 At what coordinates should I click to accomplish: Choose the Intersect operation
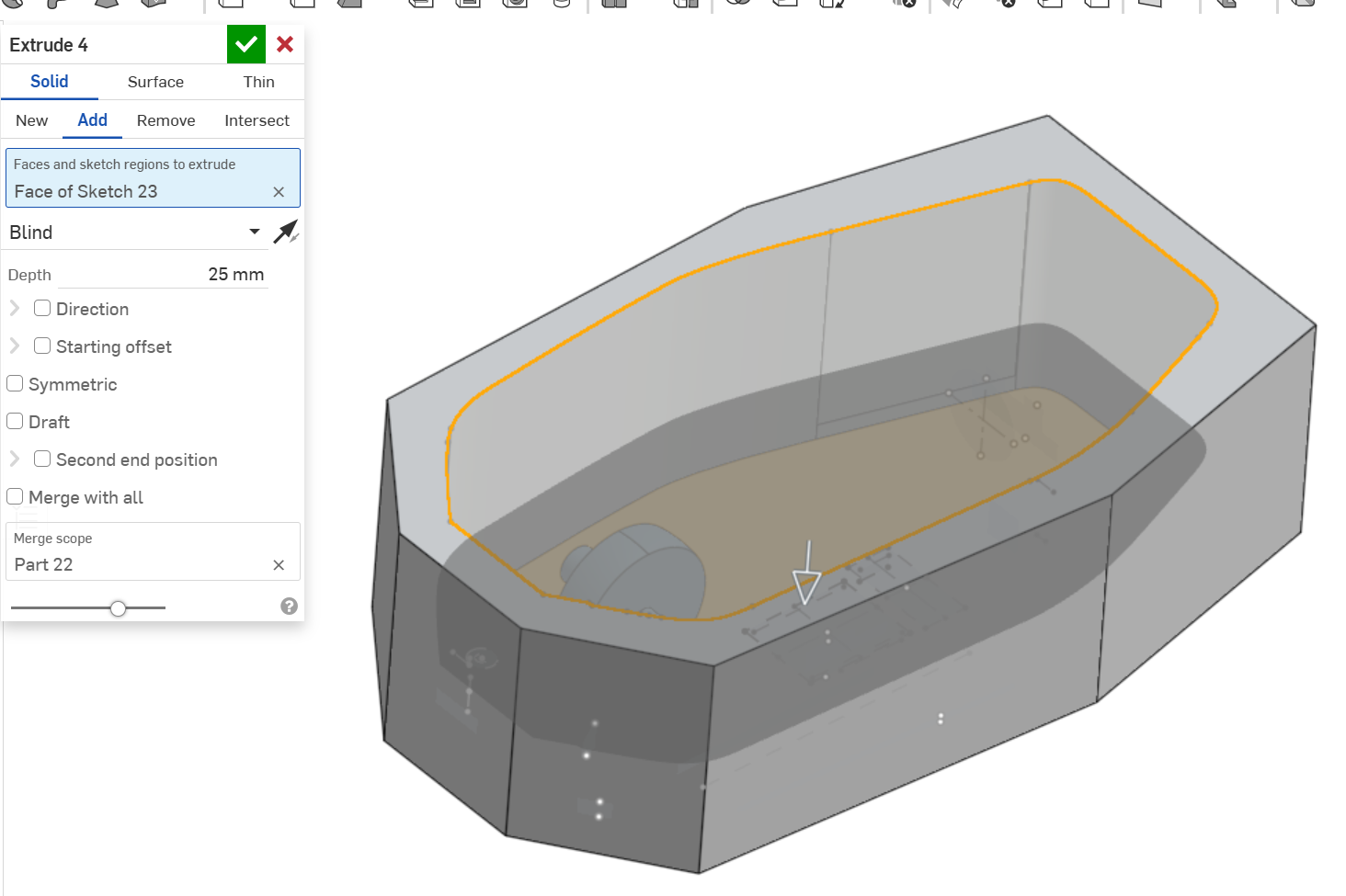click(257, 120)
